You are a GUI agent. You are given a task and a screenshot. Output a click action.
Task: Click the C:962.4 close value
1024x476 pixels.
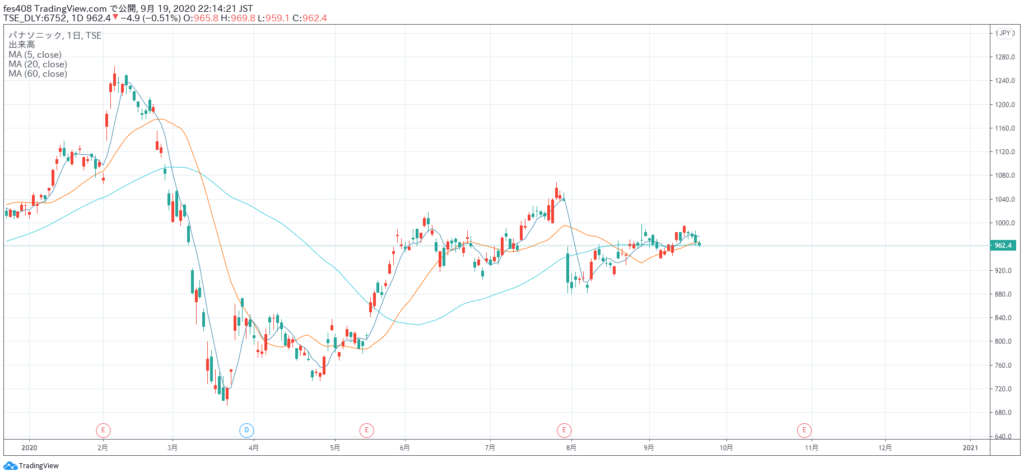(310, 18)
